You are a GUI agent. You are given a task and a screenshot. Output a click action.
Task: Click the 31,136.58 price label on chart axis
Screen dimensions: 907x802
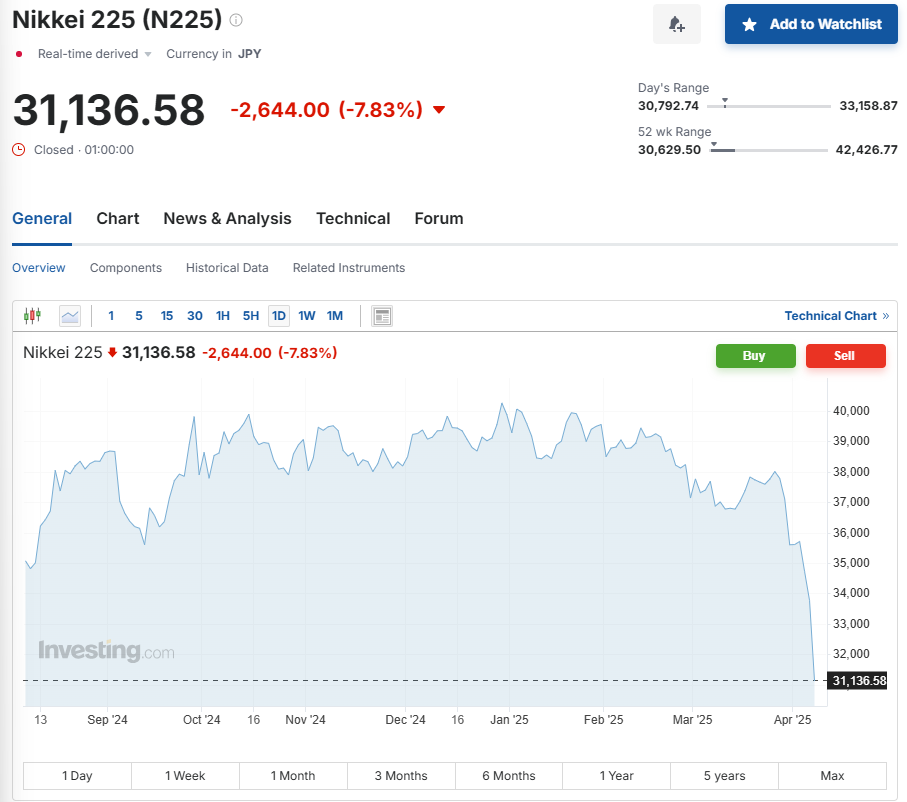click(x=857, y=681)
